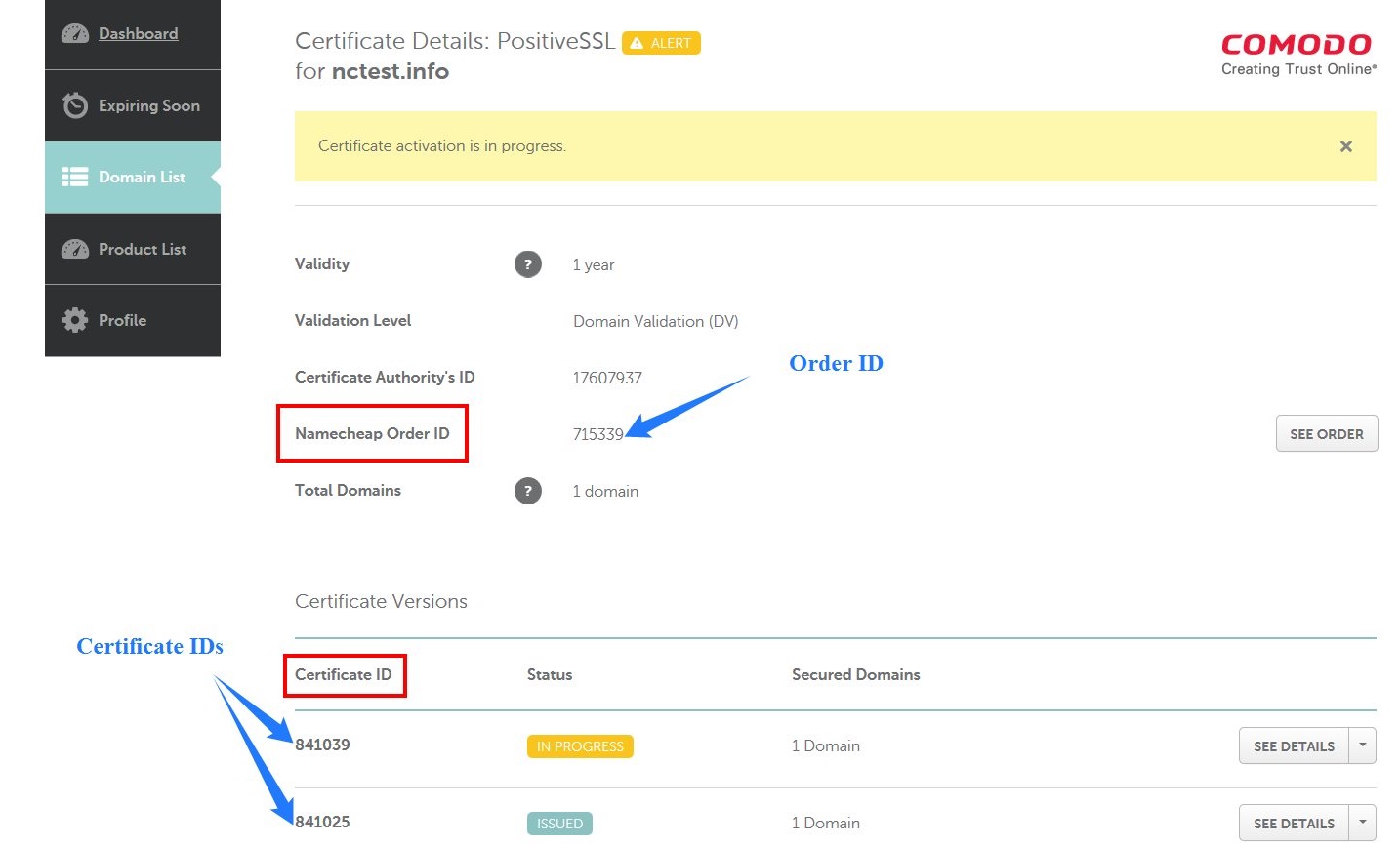Image resolution: width=1400 pixels, height=846 pixels.
Task: Click the Secured Domains column header
Action: [x=856, y=674]
